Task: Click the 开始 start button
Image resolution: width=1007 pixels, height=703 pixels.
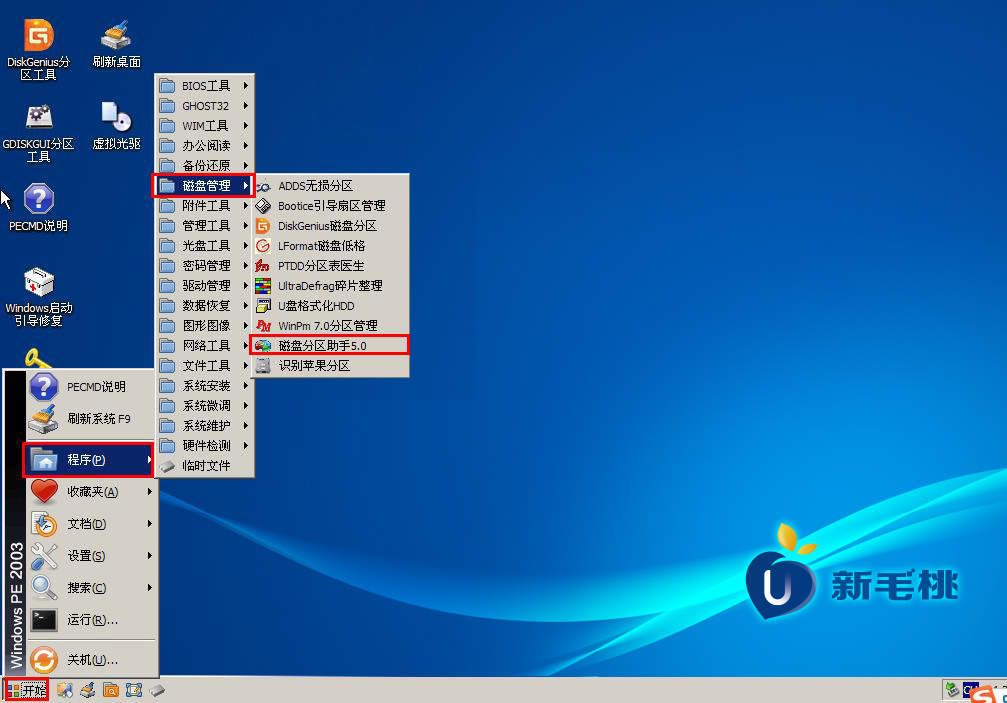Action: pyautogui.click(x=26, y=690)
